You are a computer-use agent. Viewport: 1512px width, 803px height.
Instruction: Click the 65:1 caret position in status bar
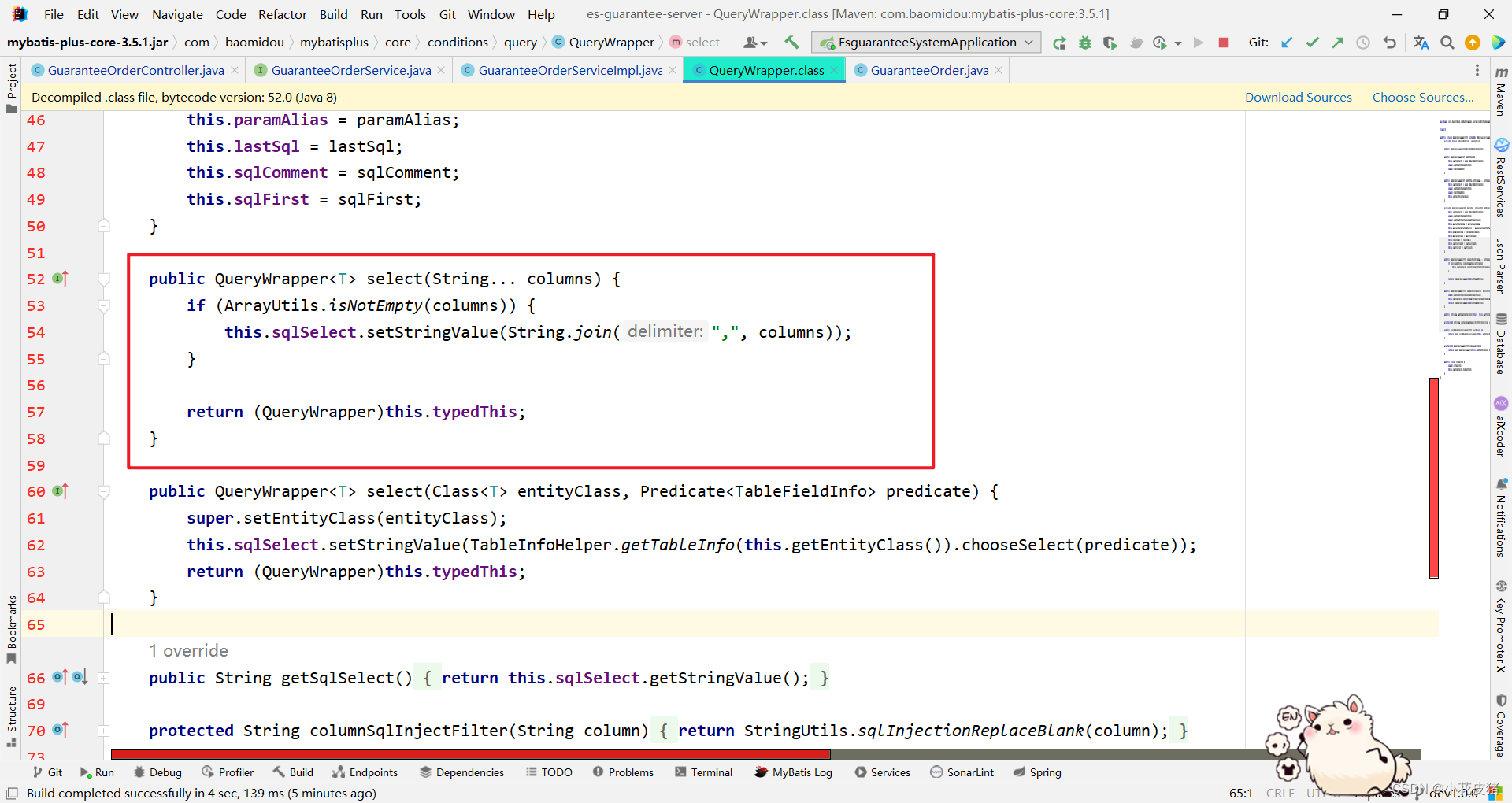coord(1241,793)
